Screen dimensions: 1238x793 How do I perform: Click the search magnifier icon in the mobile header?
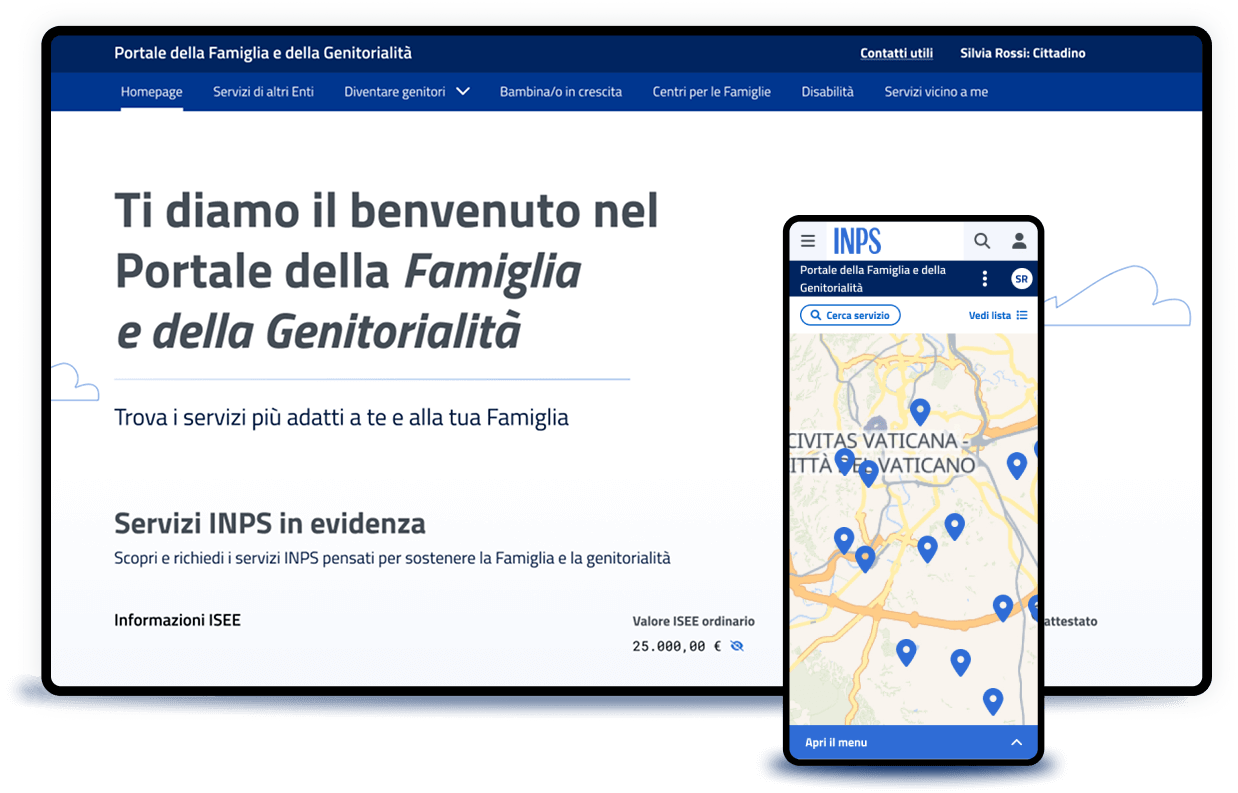pos(982,240)
